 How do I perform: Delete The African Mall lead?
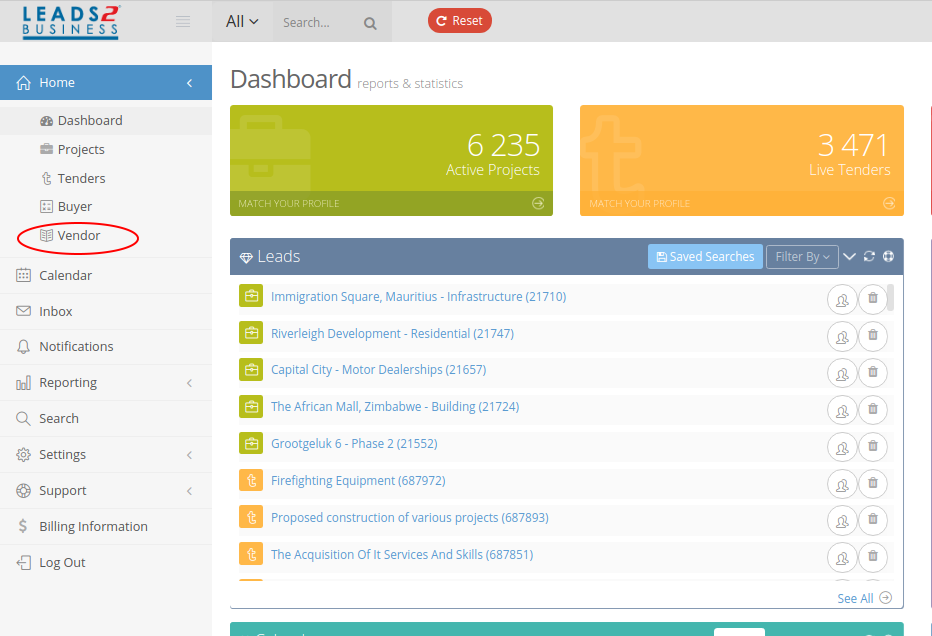point(873,410)
